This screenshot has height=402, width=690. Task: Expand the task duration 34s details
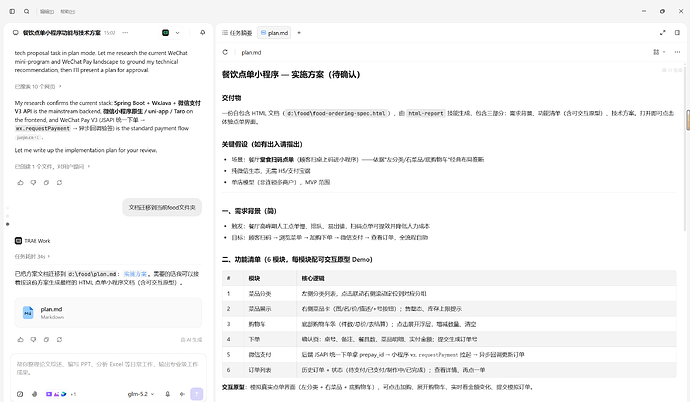[32, 256]
